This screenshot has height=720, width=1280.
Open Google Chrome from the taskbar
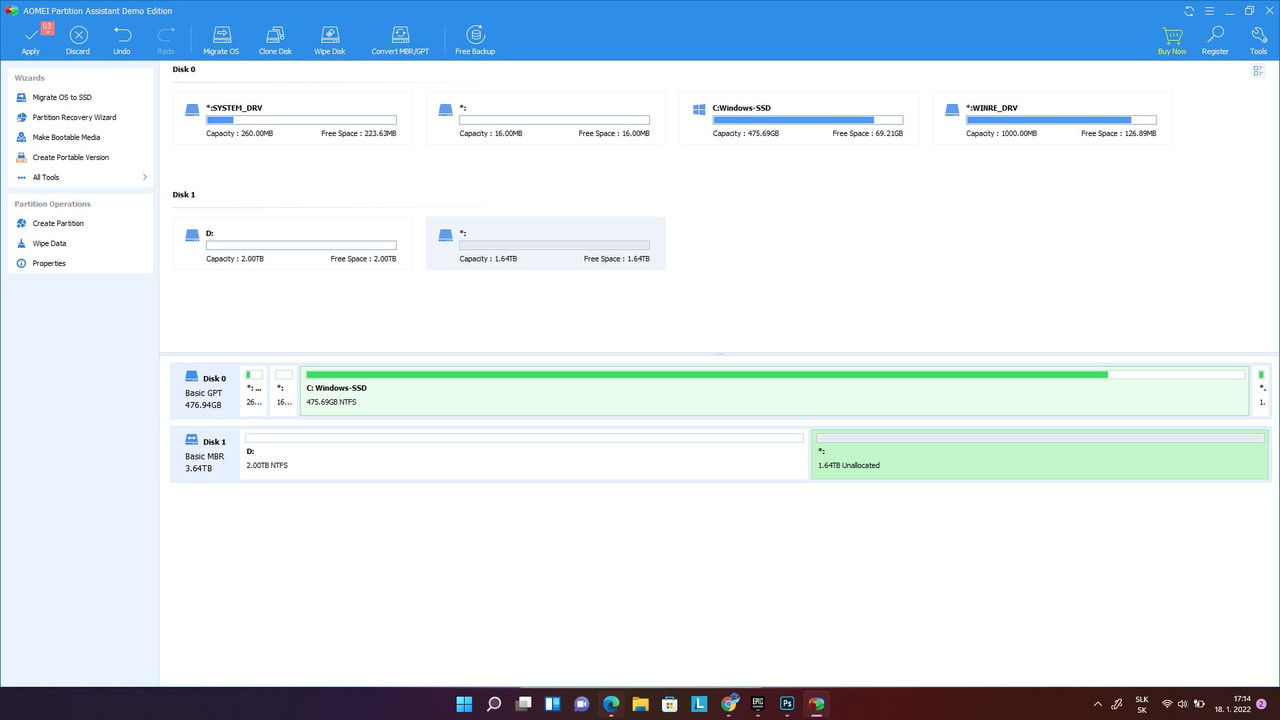(x=729, y=703)
